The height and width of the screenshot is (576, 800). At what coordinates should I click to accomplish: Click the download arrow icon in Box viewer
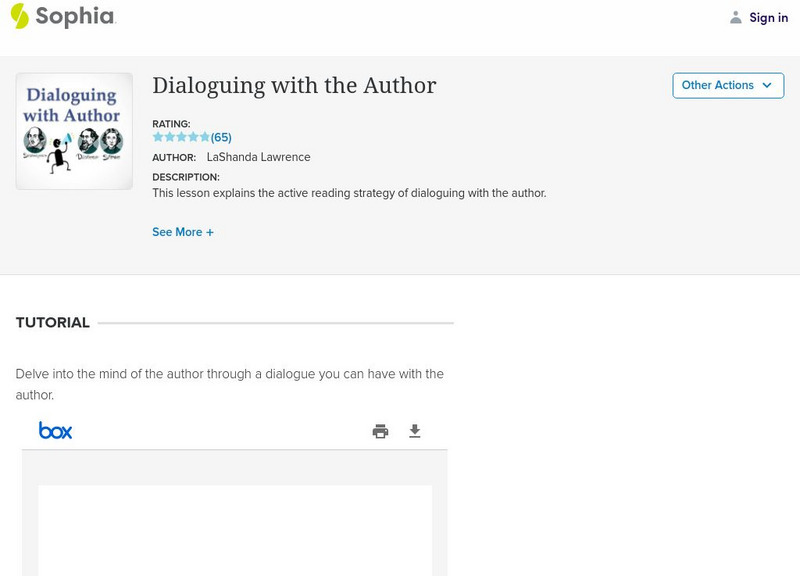415,431
